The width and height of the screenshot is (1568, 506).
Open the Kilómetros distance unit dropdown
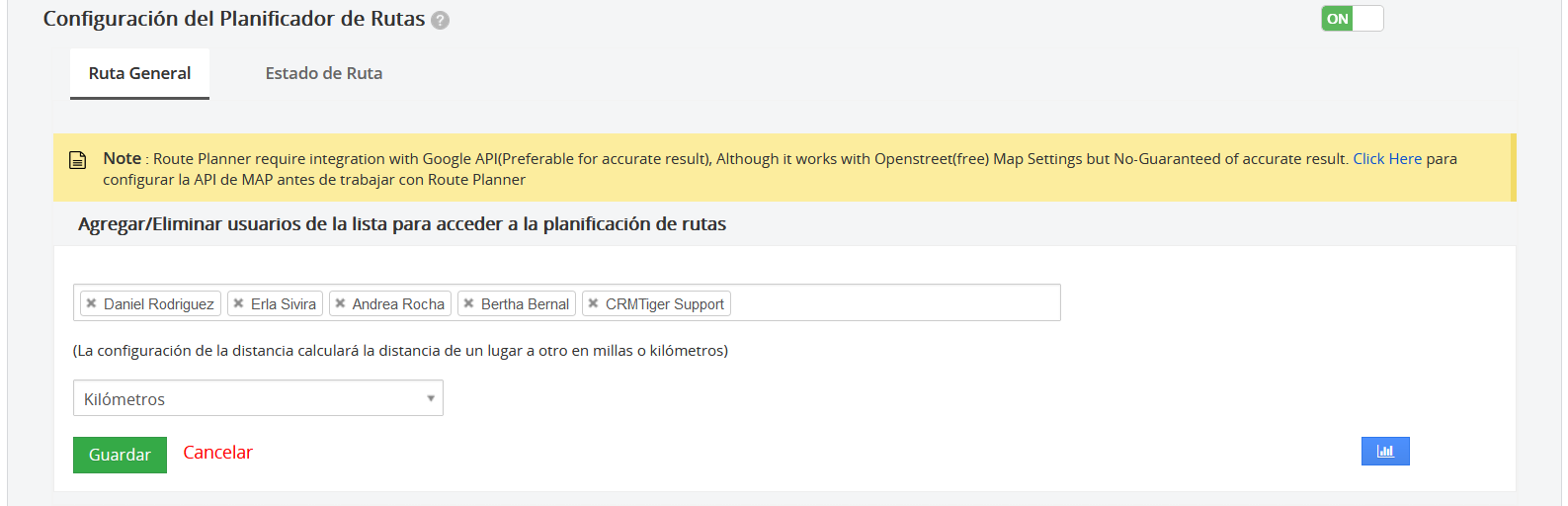click(247, 398)
